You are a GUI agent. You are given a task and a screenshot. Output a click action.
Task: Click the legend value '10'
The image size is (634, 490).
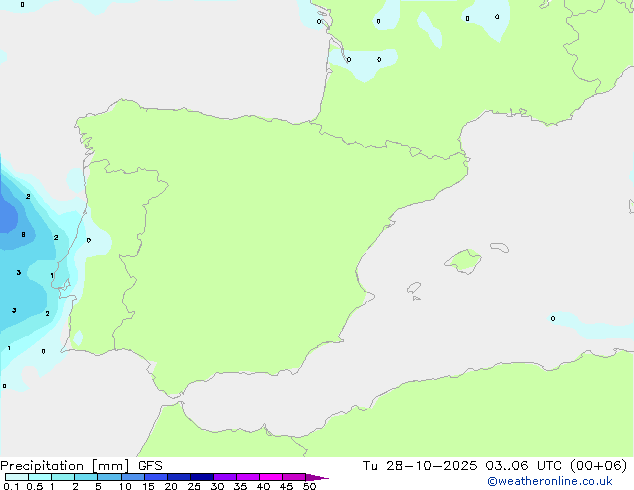coord(125,486)
